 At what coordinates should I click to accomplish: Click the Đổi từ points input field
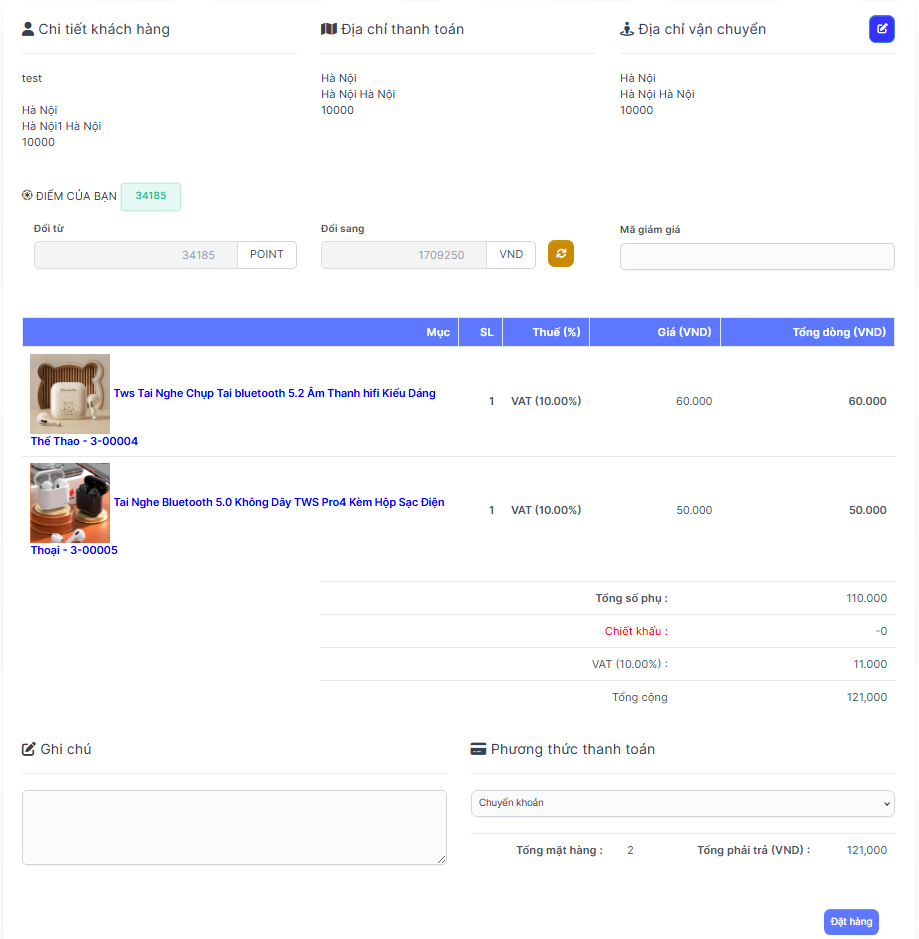(135, 255)
